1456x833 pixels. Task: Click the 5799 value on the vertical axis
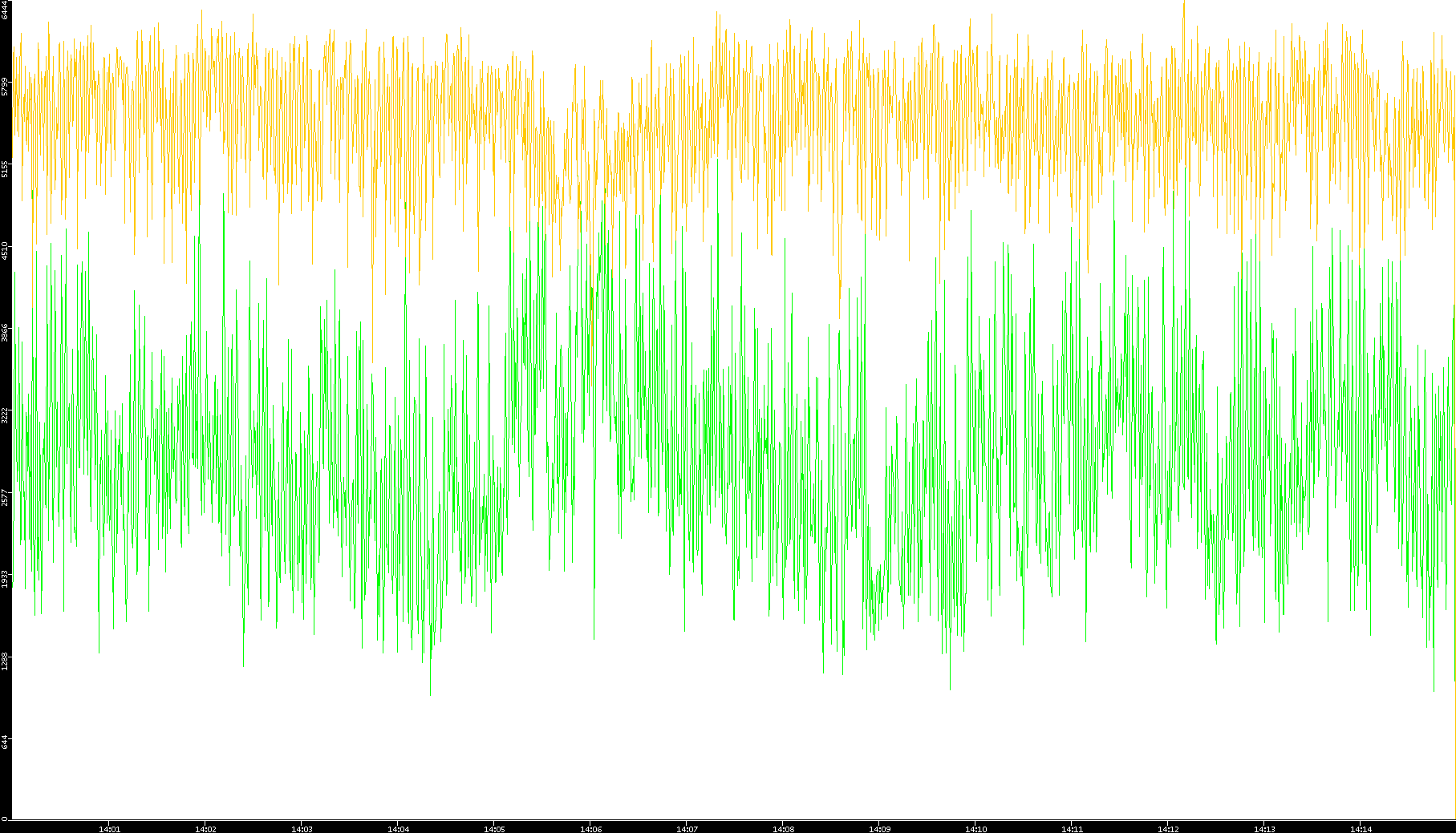[x=5, y=86]
